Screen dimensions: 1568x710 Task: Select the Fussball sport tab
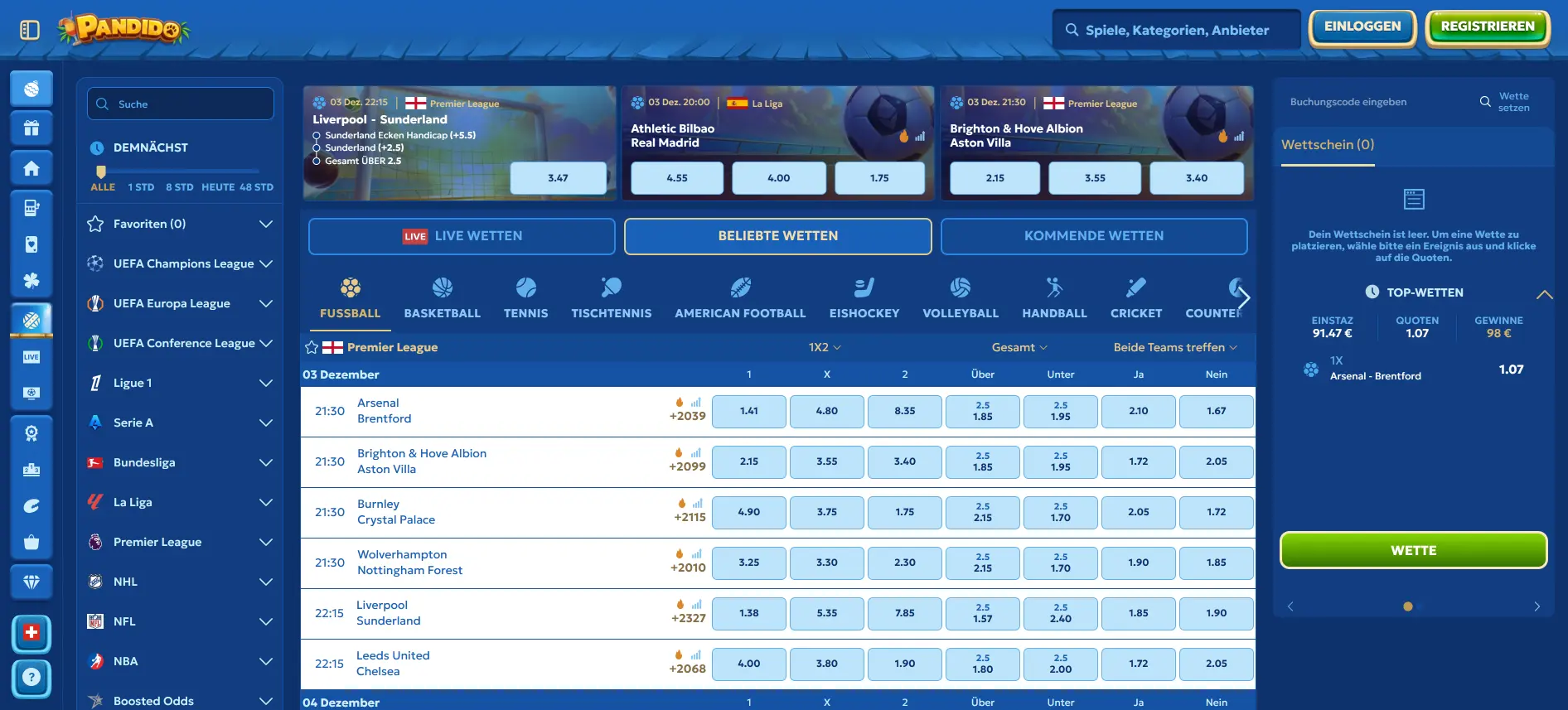[x=351, y=299]
